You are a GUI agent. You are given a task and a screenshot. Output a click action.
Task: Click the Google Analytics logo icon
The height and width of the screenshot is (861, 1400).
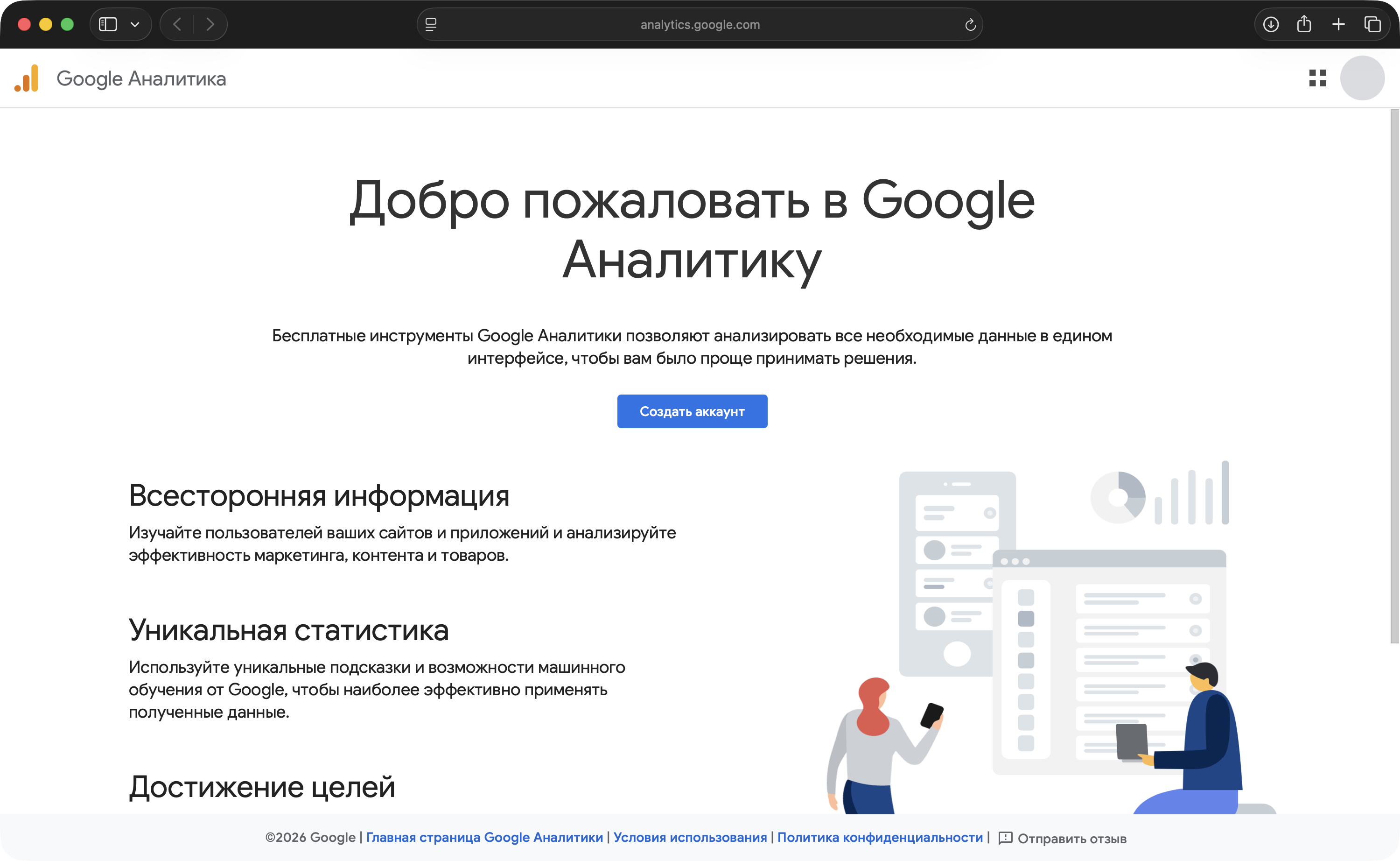pos(27,78)
